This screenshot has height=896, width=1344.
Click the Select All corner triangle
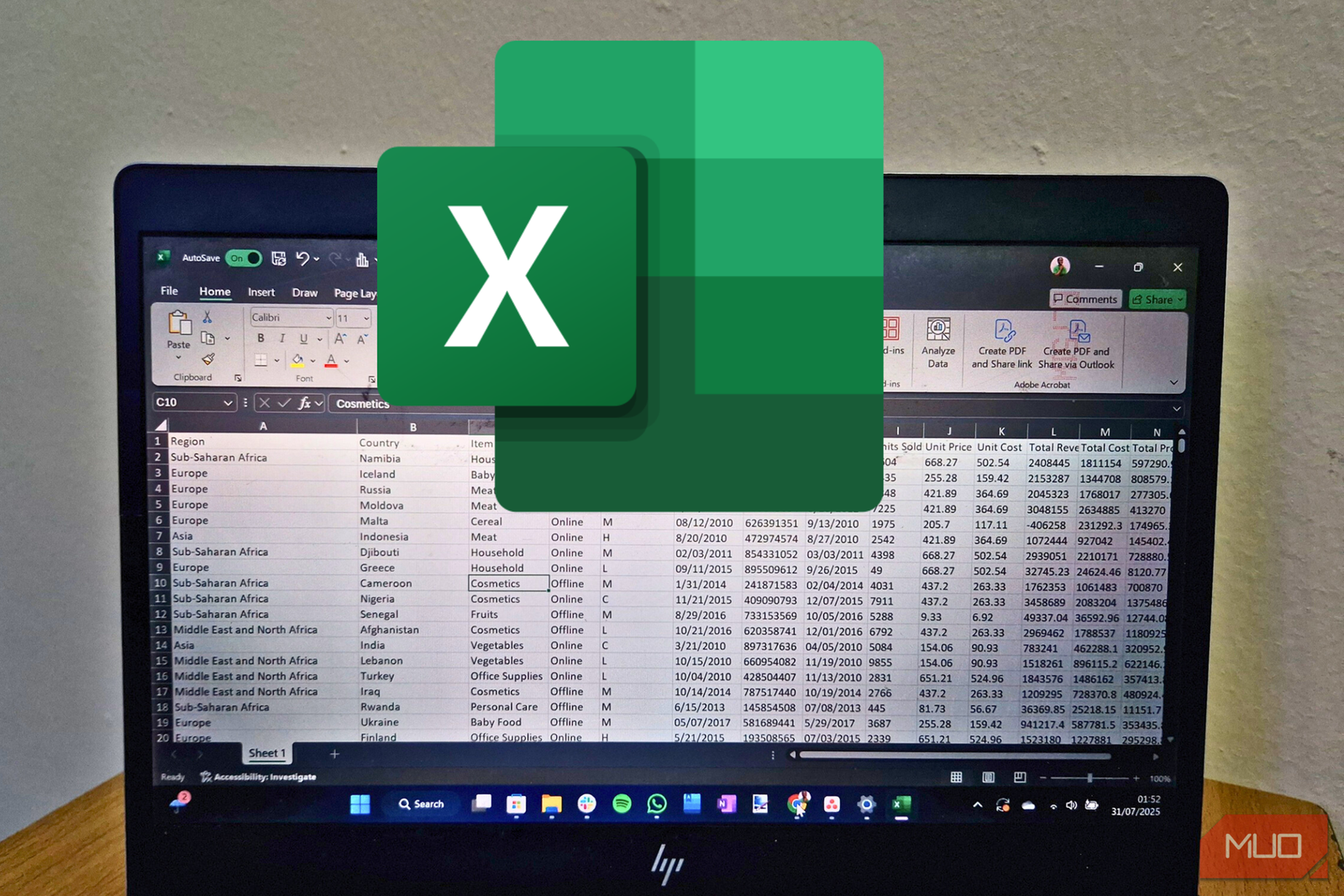coord(160,425)
